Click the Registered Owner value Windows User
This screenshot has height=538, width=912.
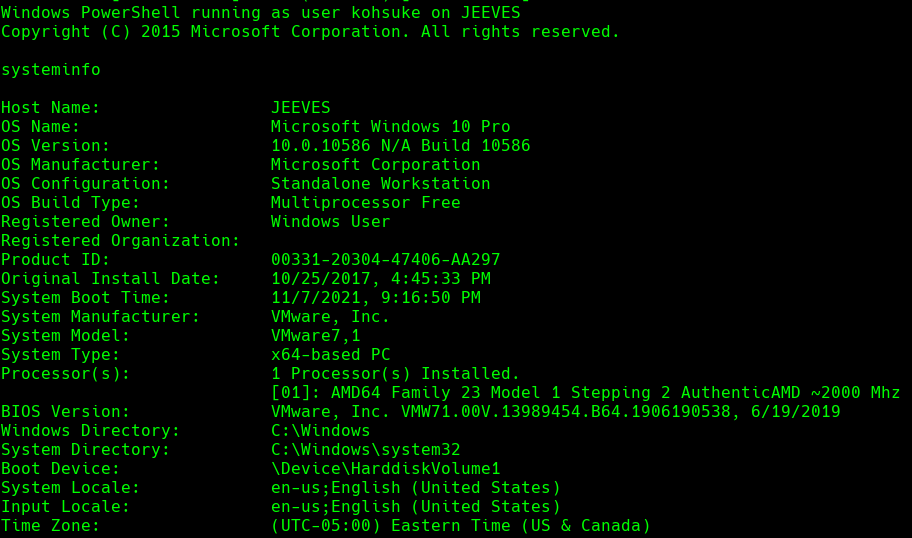(x=330, y=222)
